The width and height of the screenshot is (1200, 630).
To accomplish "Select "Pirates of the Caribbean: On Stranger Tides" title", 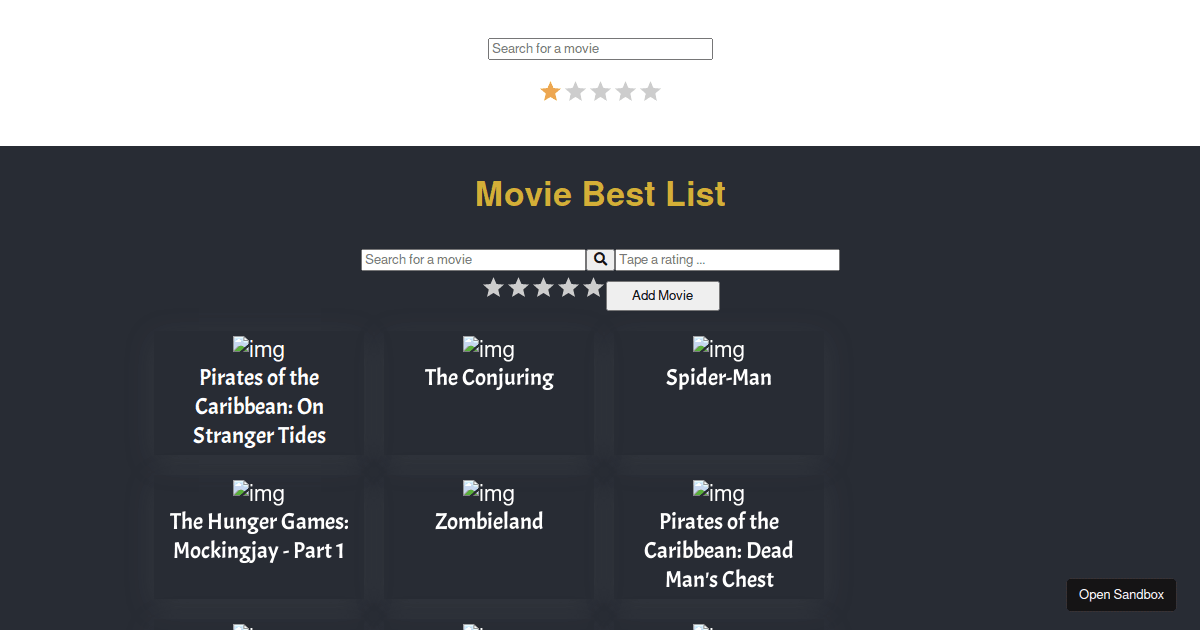I will (x=259, y=406).
